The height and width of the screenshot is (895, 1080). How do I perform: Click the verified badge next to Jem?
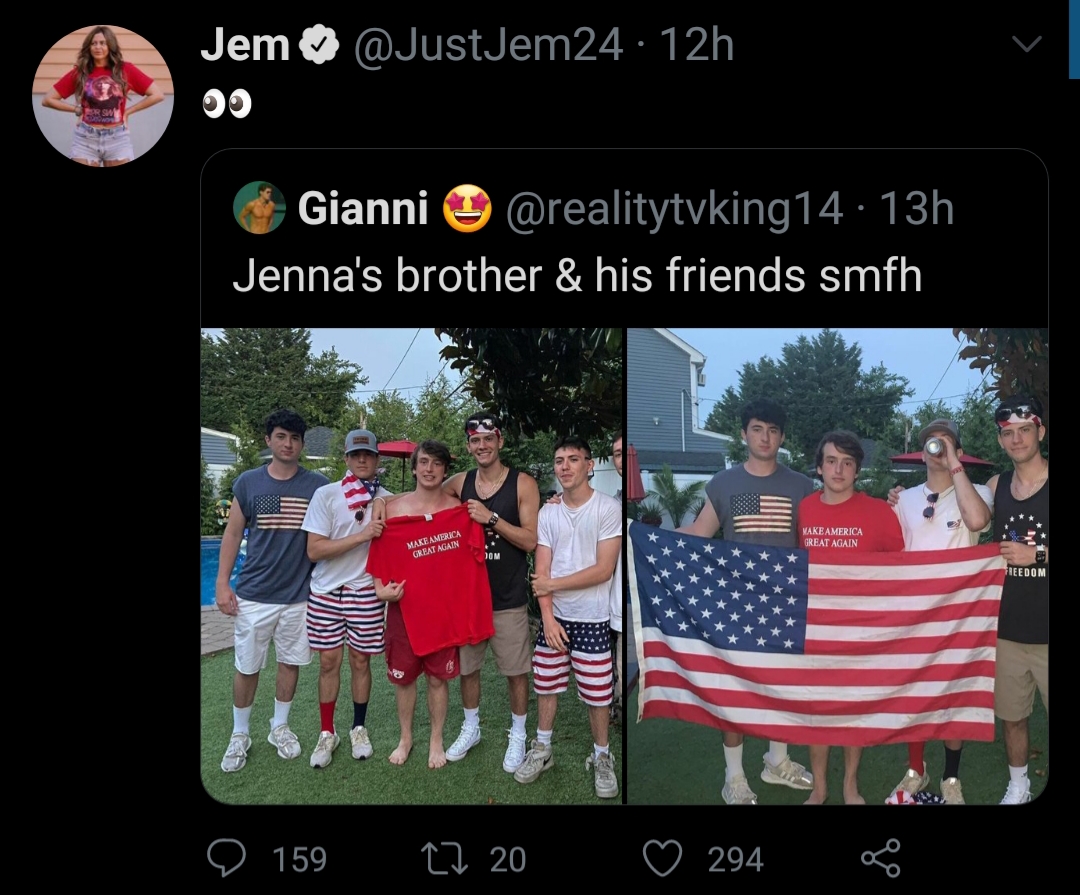coord(319,45)
